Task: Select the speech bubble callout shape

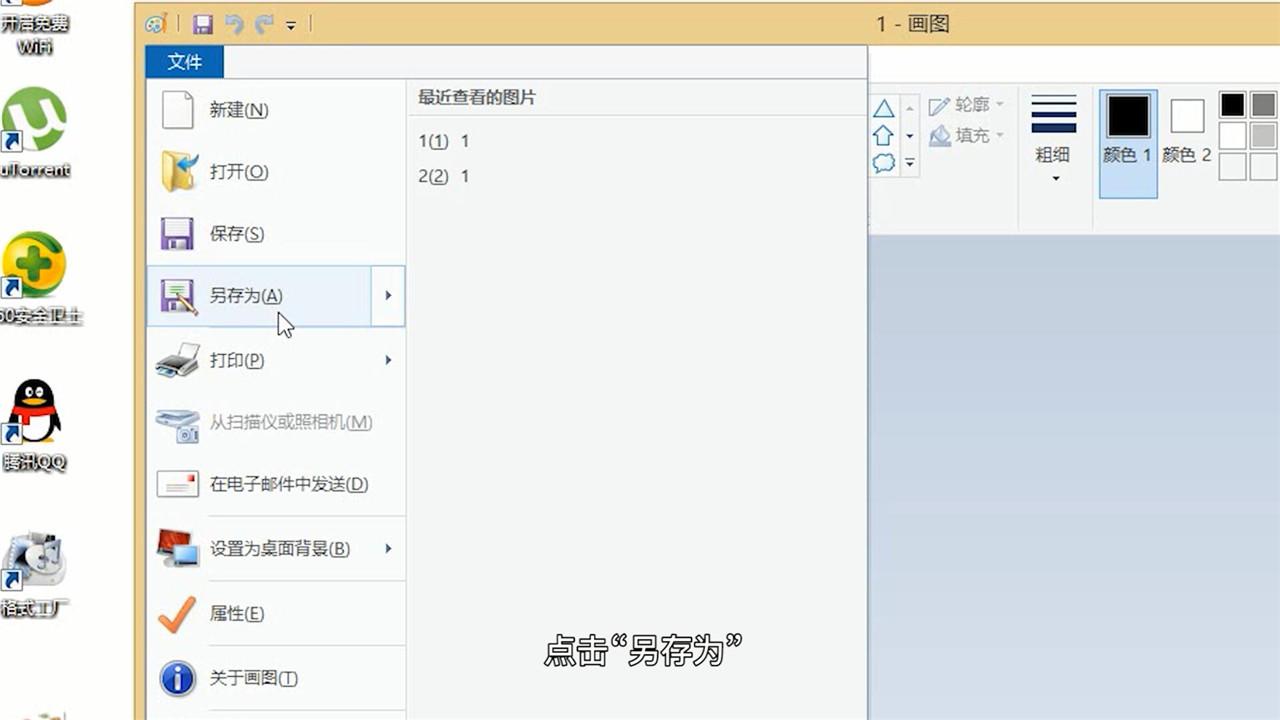Action: pos(884,162)
